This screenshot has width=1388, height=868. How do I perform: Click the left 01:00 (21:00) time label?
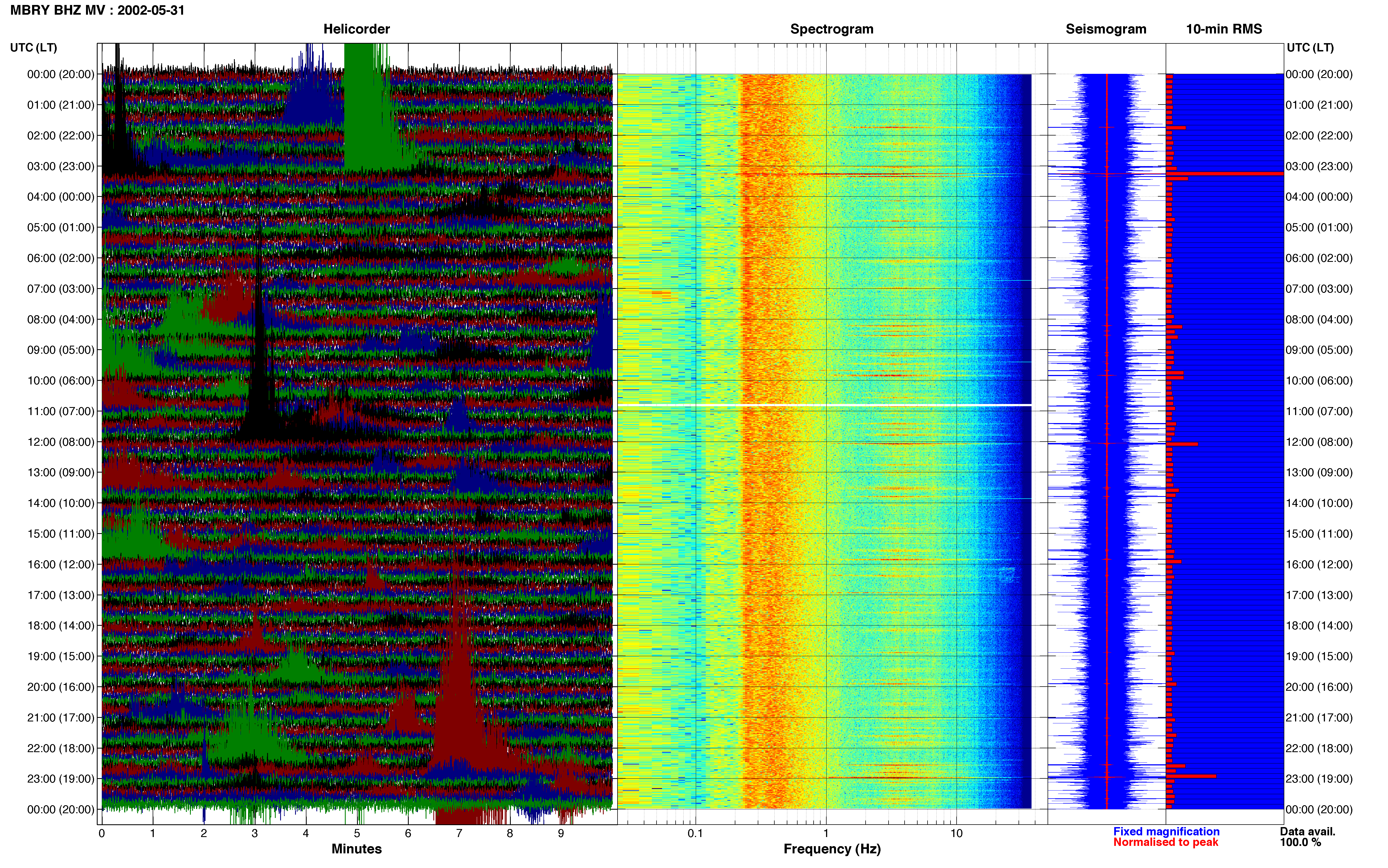(x=60, y=105)
